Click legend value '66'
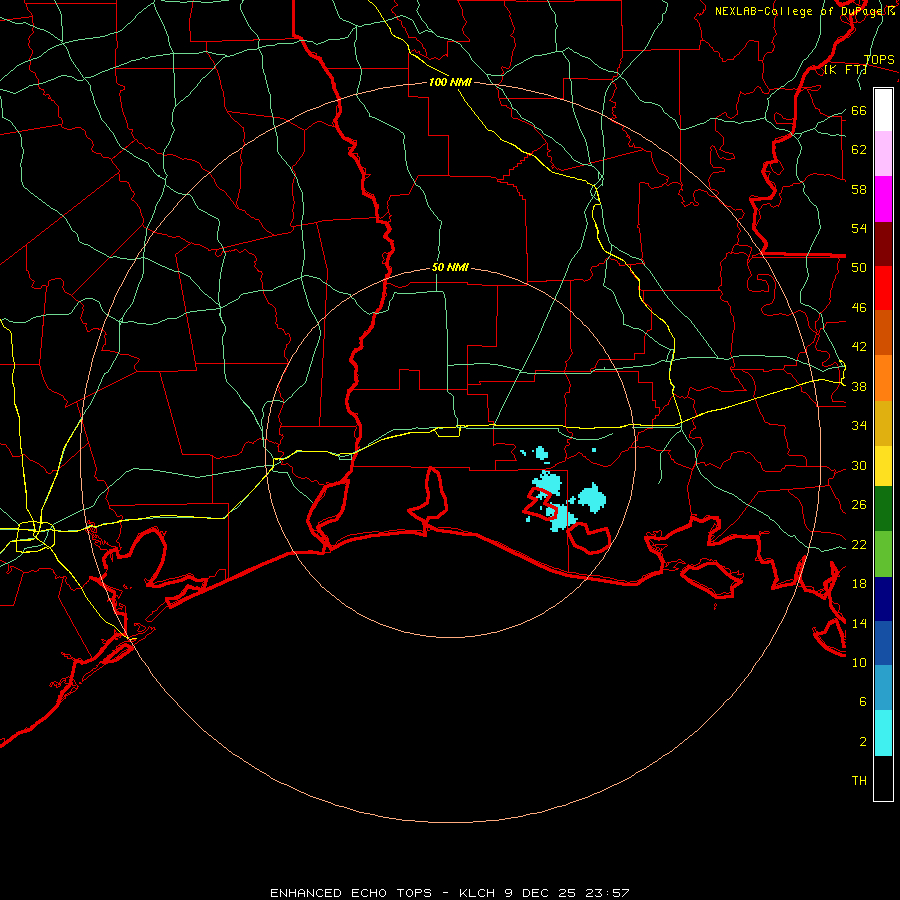Viewport: 900px width, 900px height. pos(859,111)
